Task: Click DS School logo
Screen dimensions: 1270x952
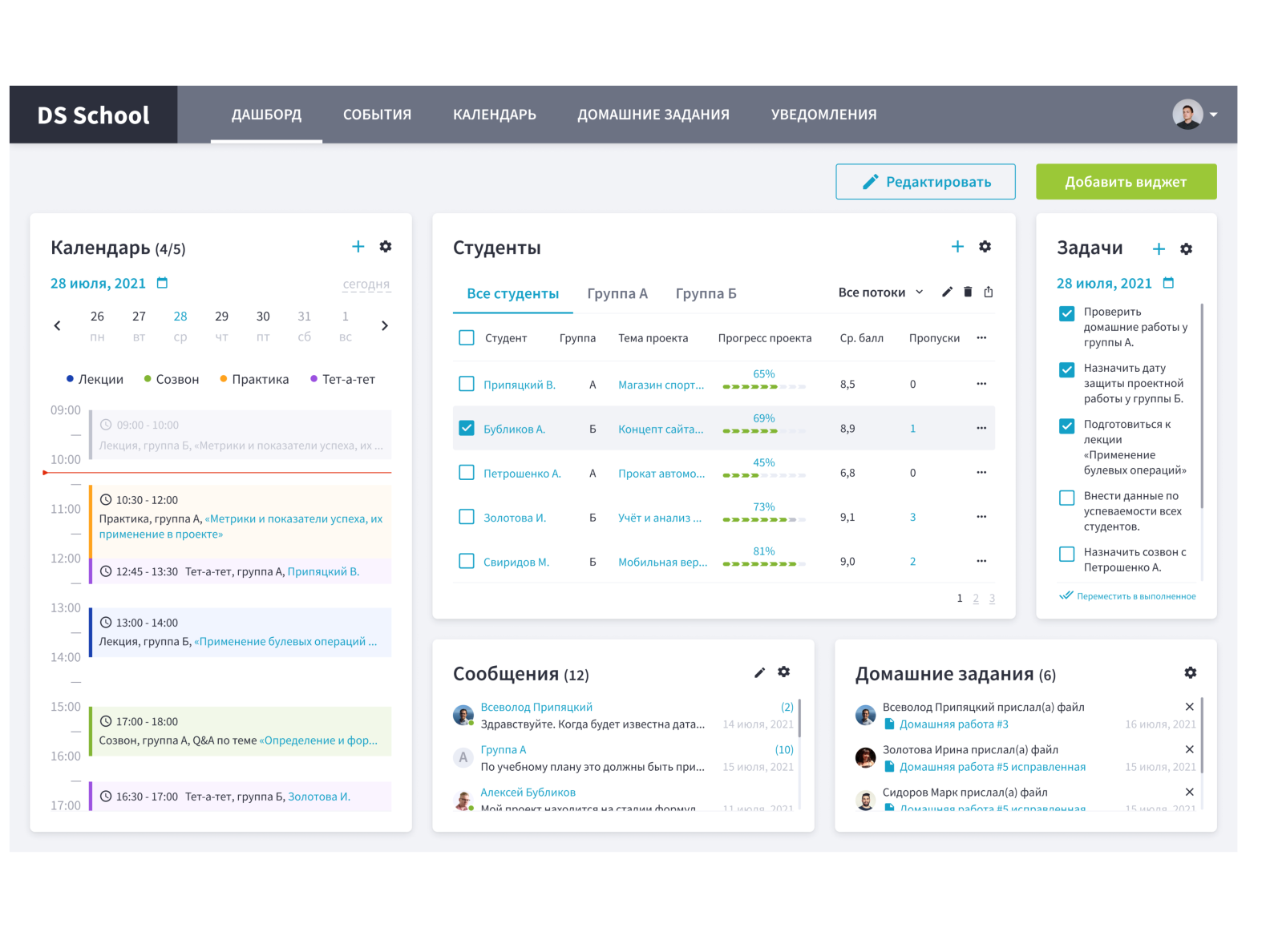Action: pyautogui.click(x=94, y=115)
